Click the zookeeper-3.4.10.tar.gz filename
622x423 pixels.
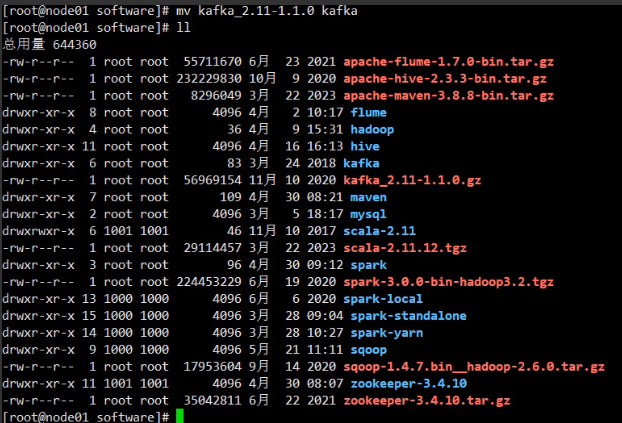tap(427, 401)
